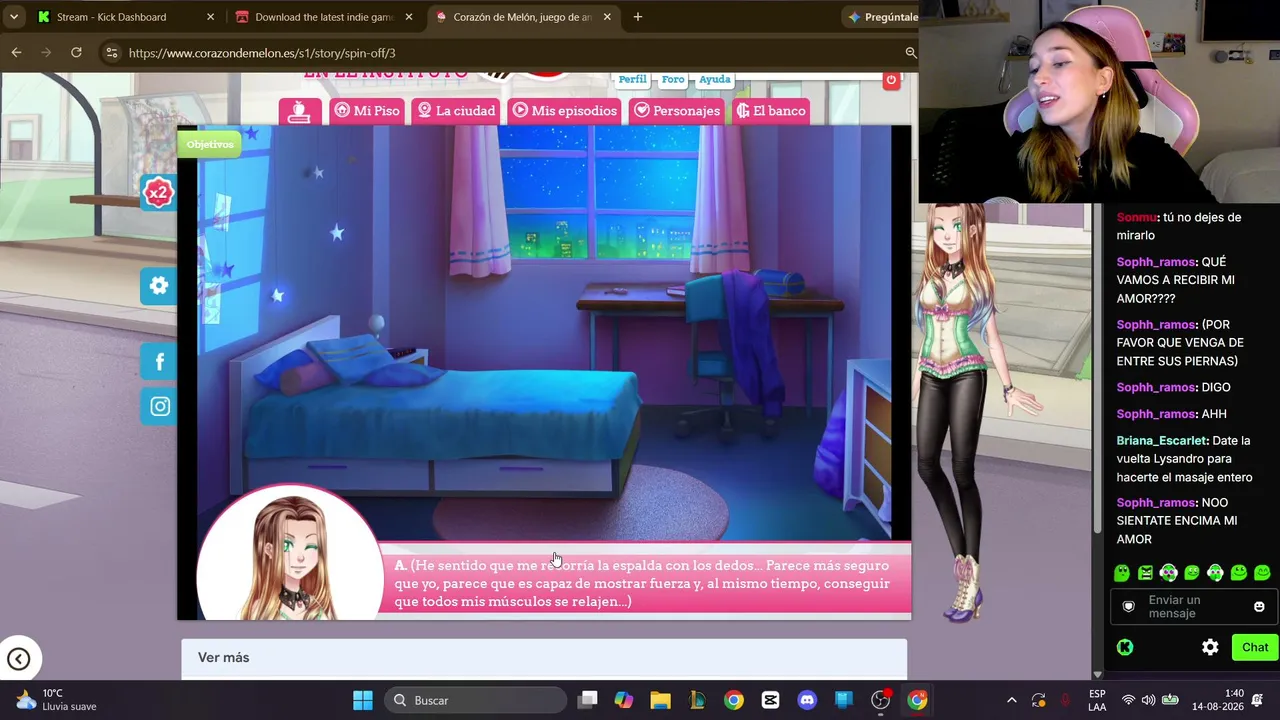Click the round back arrow button

pyautogui.click(x=18, y=658)
